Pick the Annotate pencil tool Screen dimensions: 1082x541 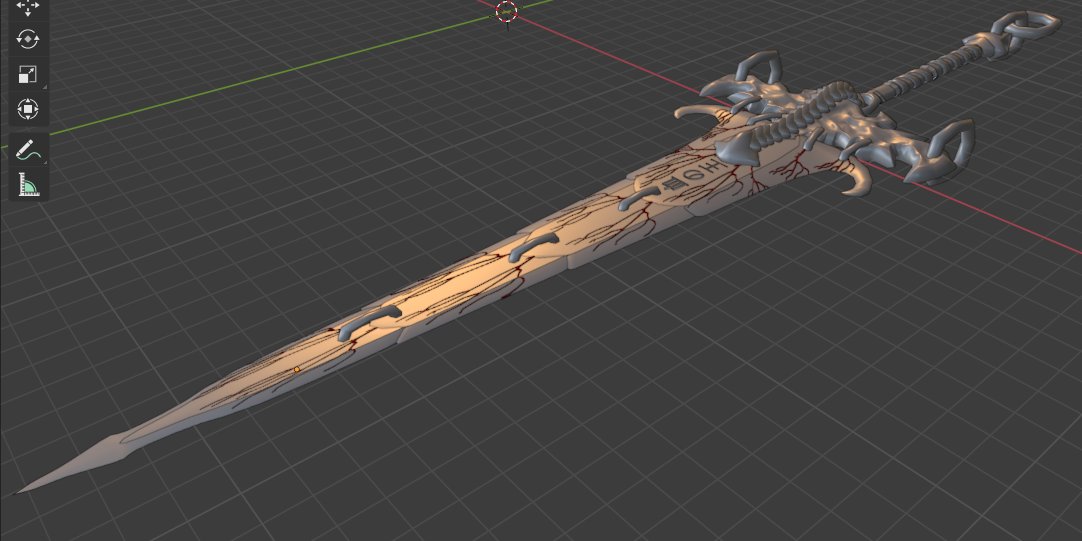click(x=28, y=150)
